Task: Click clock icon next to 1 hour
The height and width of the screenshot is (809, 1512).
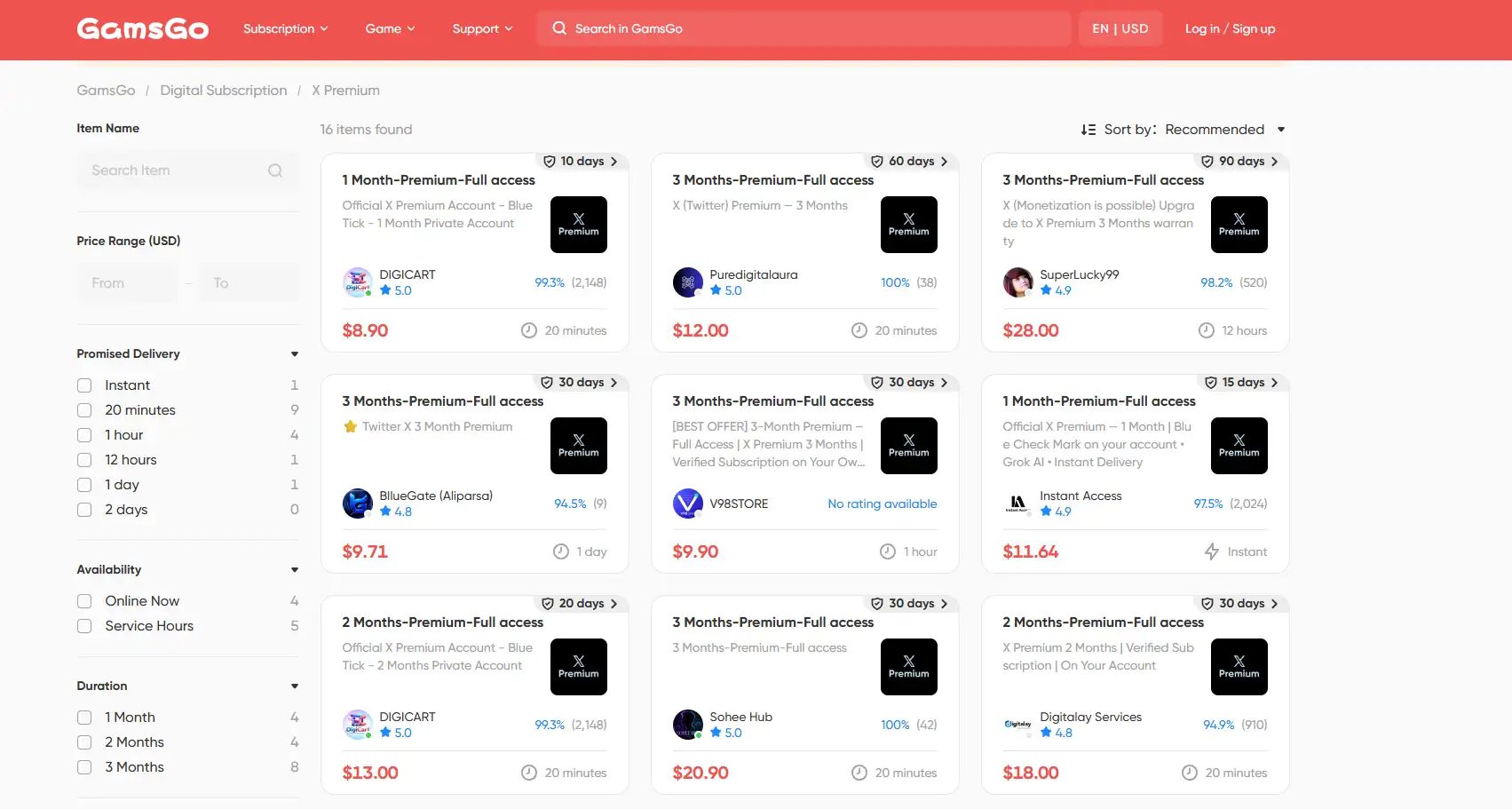Action: pyautogui.click(x=888, y=551)
